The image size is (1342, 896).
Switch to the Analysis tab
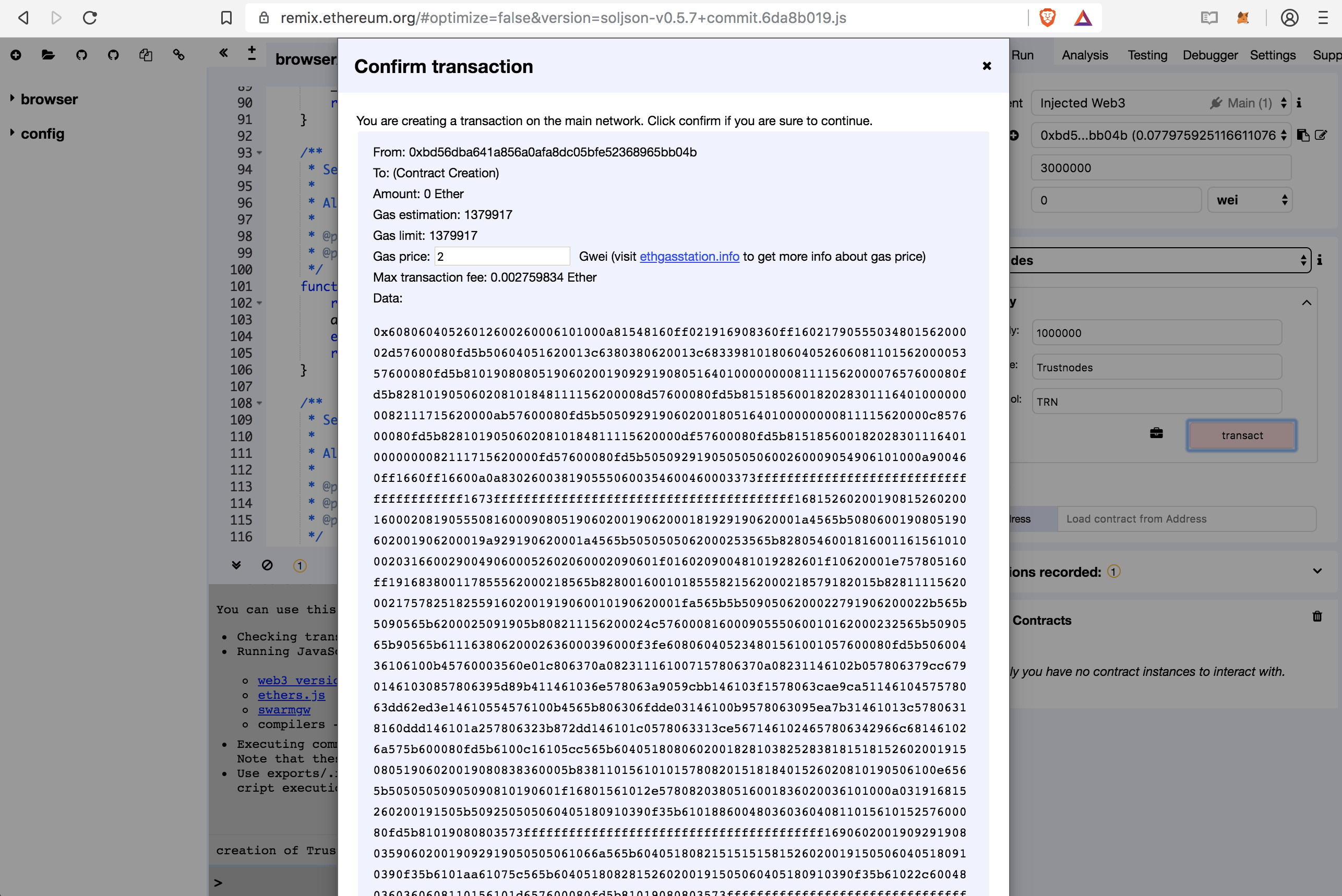coord(1085,55)
